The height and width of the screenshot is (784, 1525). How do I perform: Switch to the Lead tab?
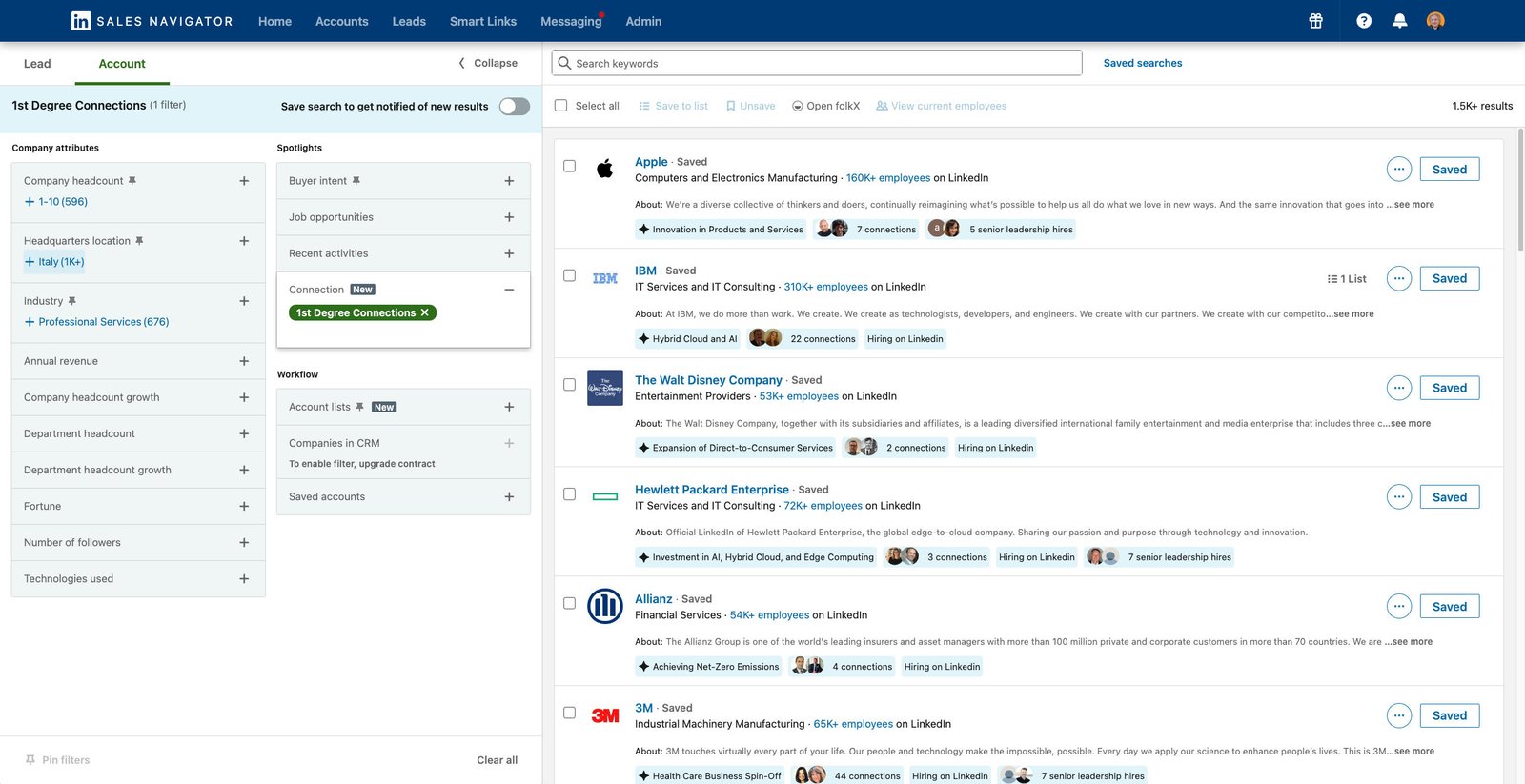point(37,64)
